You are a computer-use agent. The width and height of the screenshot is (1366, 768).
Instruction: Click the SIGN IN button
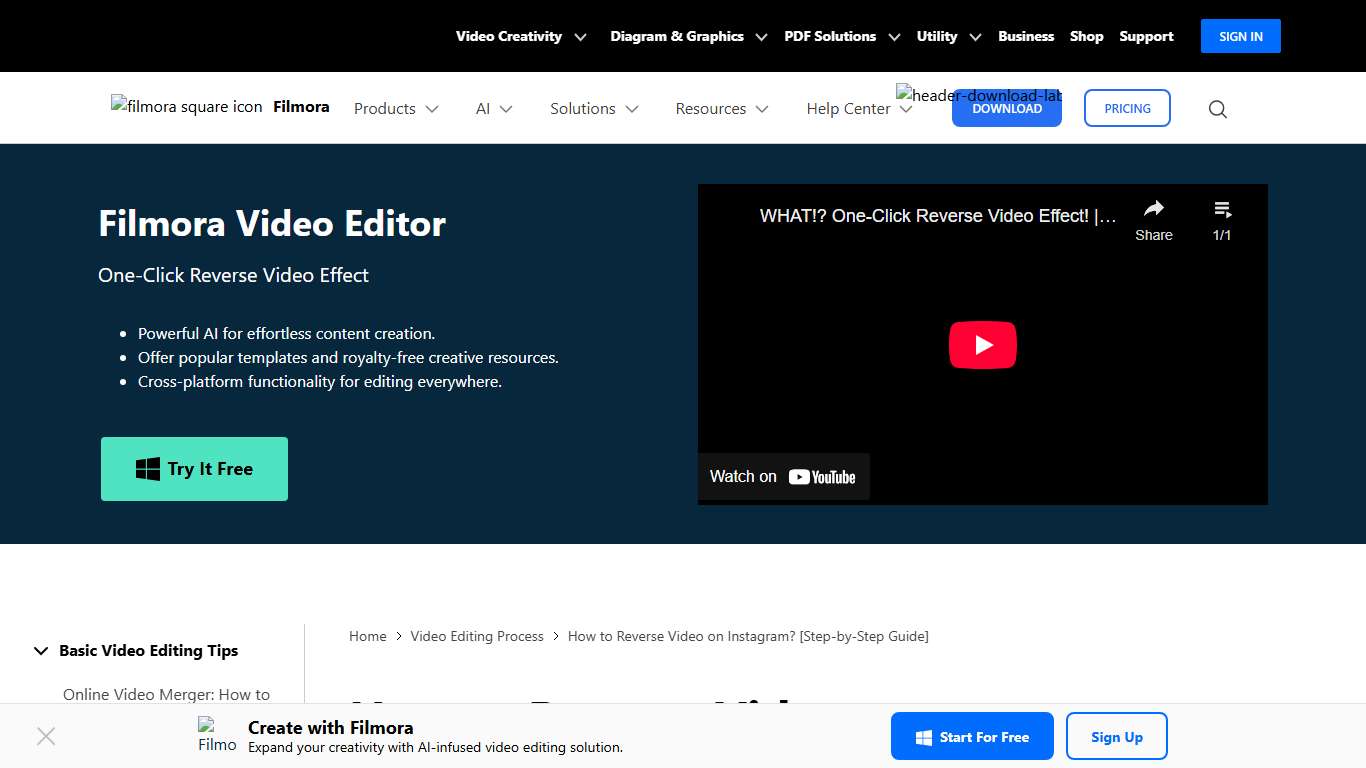click(x=1240, y=36)
